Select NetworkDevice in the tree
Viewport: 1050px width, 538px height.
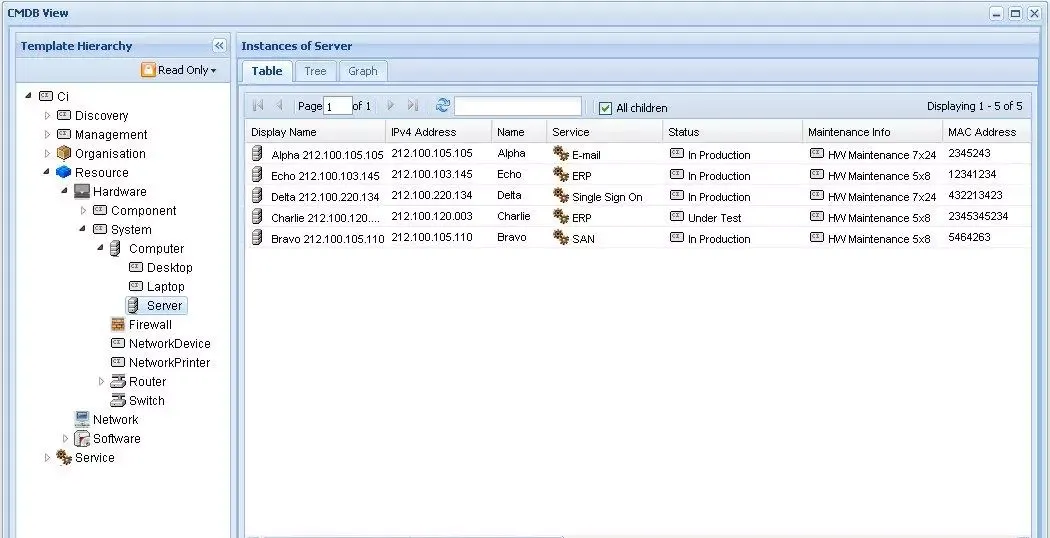point(169,344)
